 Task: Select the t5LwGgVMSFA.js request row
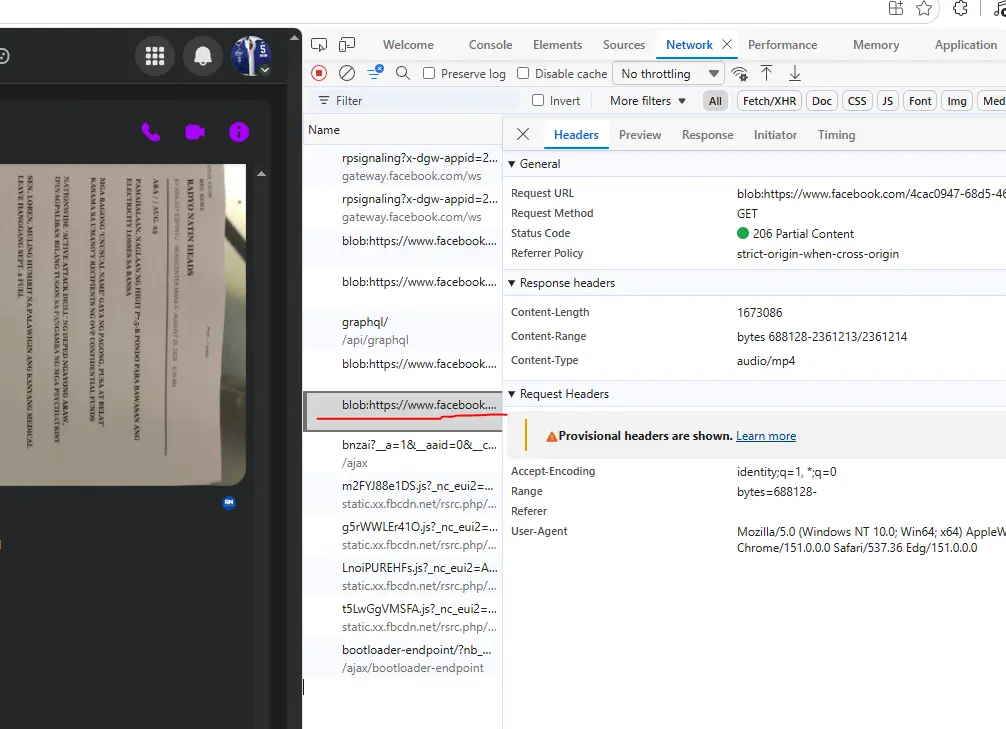click(x=402, y=618)
